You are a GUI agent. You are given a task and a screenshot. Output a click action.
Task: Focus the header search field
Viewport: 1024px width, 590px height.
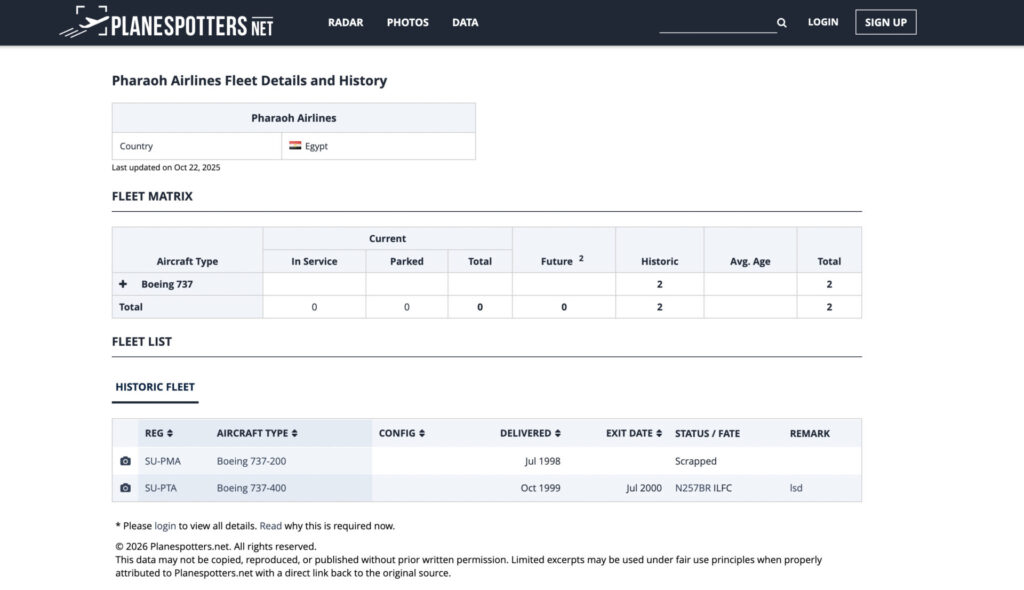click(x=717, y=23)
